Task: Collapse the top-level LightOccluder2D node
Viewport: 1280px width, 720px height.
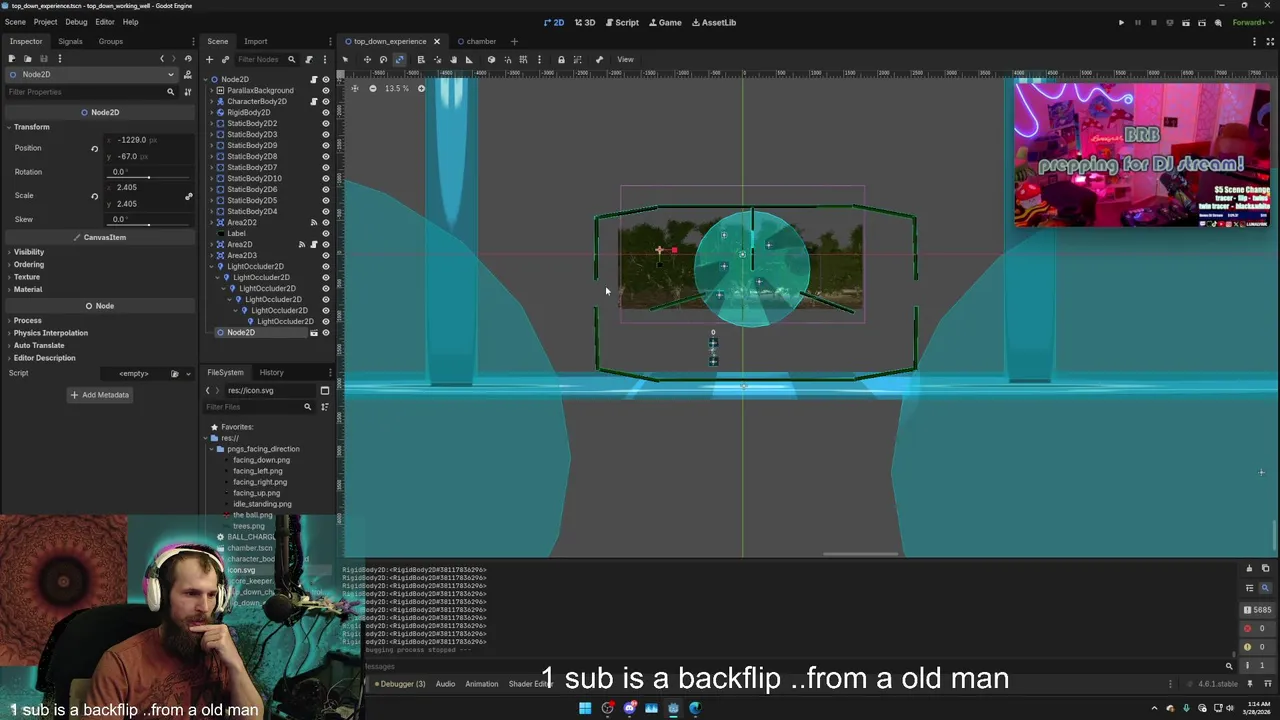Action: (x=212, y=266)
